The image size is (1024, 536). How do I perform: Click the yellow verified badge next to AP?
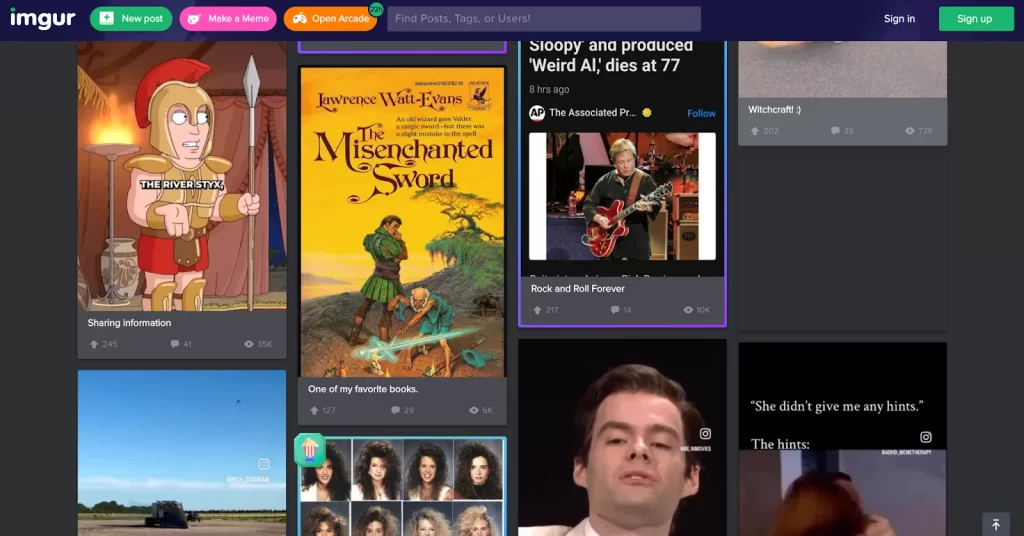(647, 113)
